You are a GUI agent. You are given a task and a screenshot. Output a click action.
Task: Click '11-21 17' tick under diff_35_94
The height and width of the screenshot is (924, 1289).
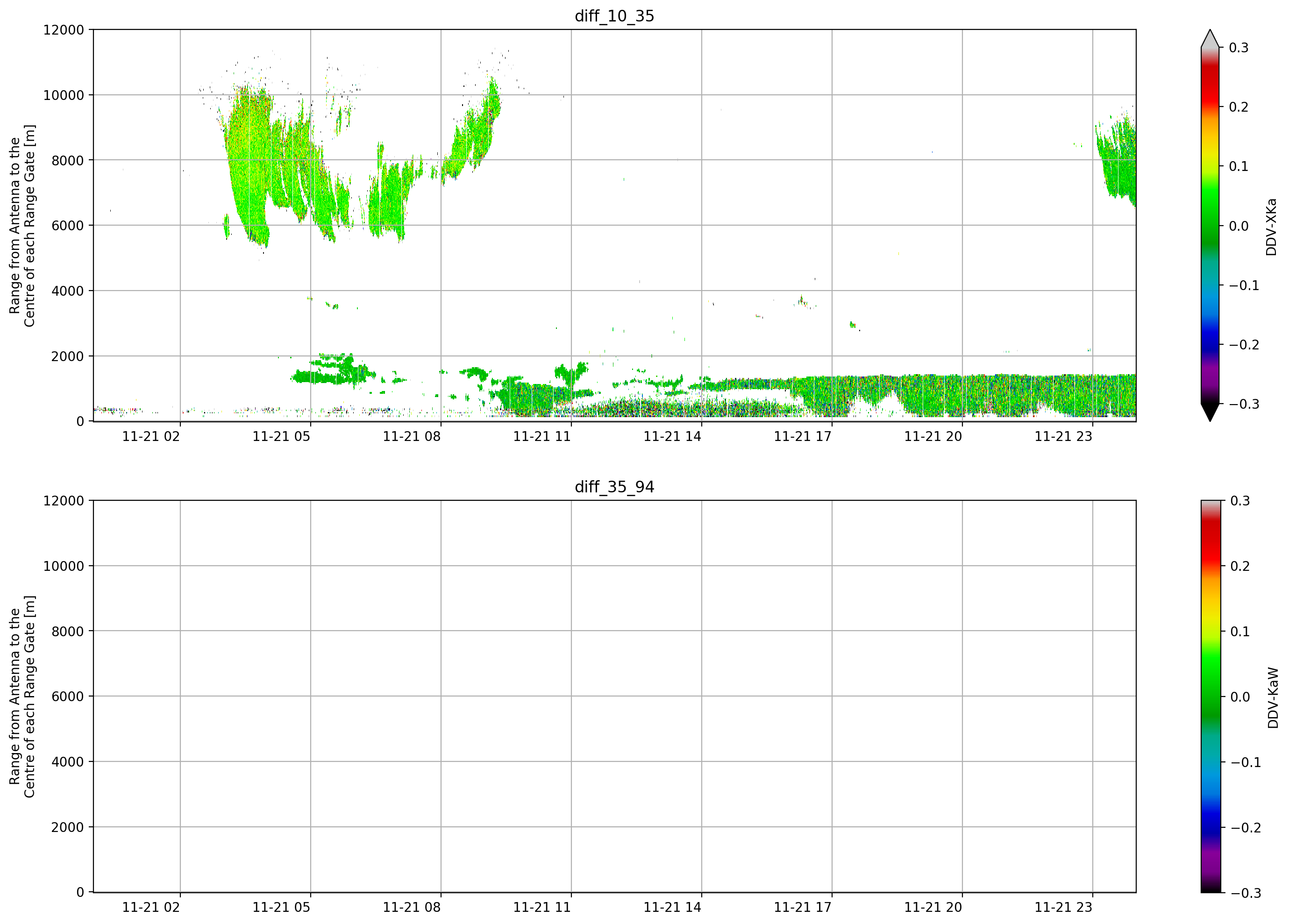coord(803,908)
